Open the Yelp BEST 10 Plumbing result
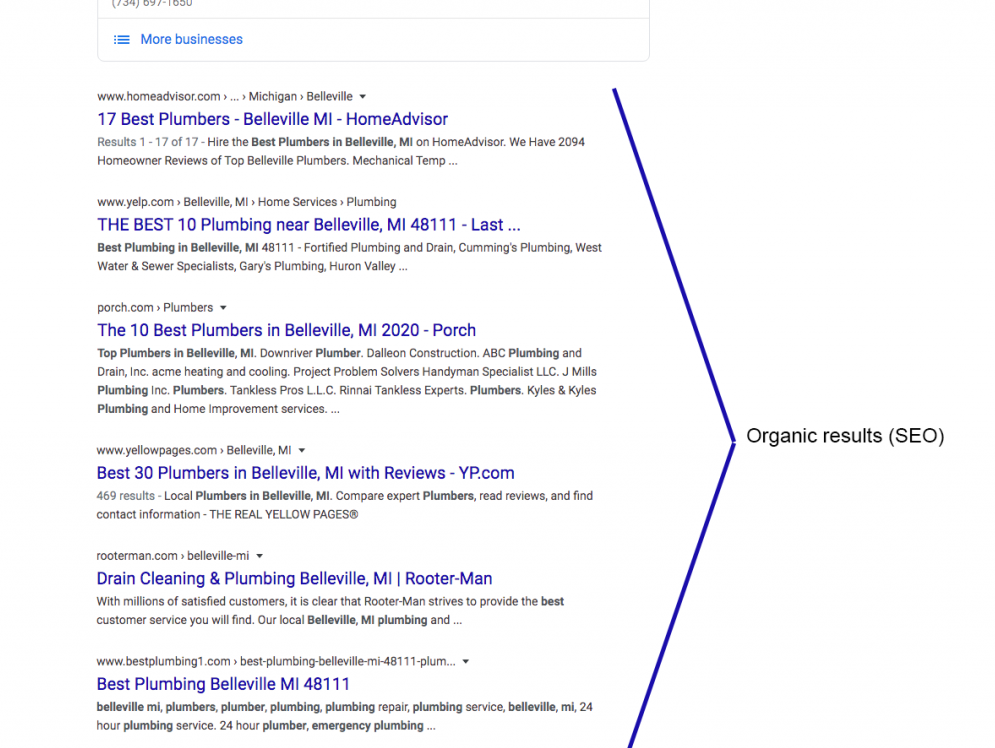995x748 pixels. 308,224
